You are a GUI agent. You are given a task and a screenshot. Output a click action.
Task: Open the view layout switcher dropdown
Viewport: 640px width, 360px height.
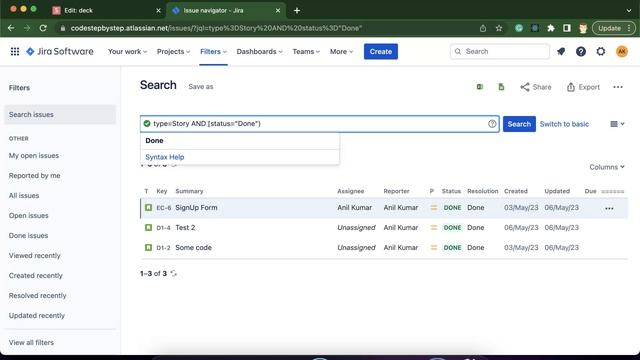point(617,124)
